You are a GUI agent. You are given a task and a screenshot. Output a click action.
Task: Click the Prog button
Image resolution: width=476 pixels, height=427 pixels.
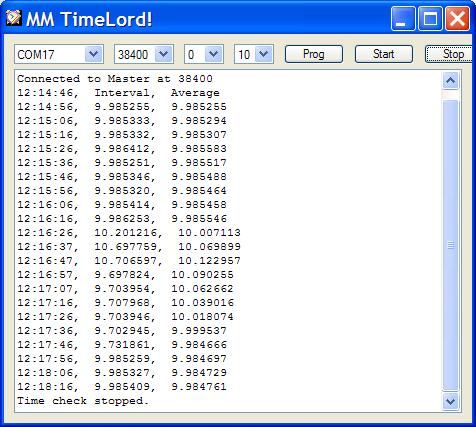(314, 54)
